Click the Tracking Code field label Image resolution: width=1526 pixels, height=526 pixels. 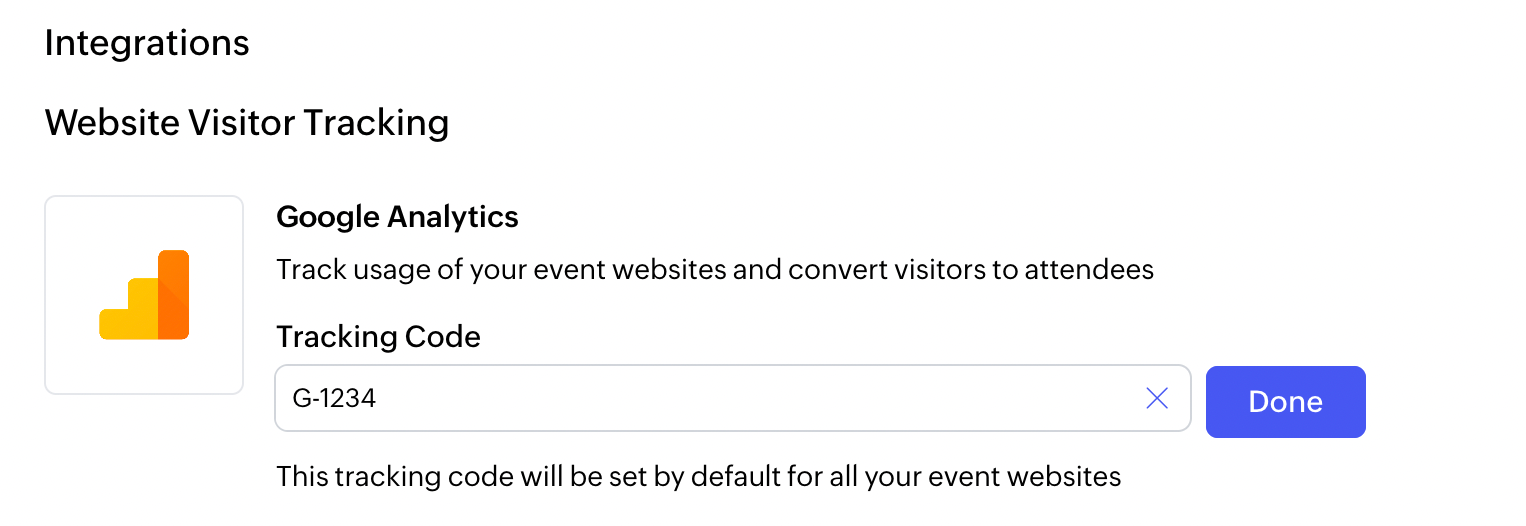click(x=378, y=337)
